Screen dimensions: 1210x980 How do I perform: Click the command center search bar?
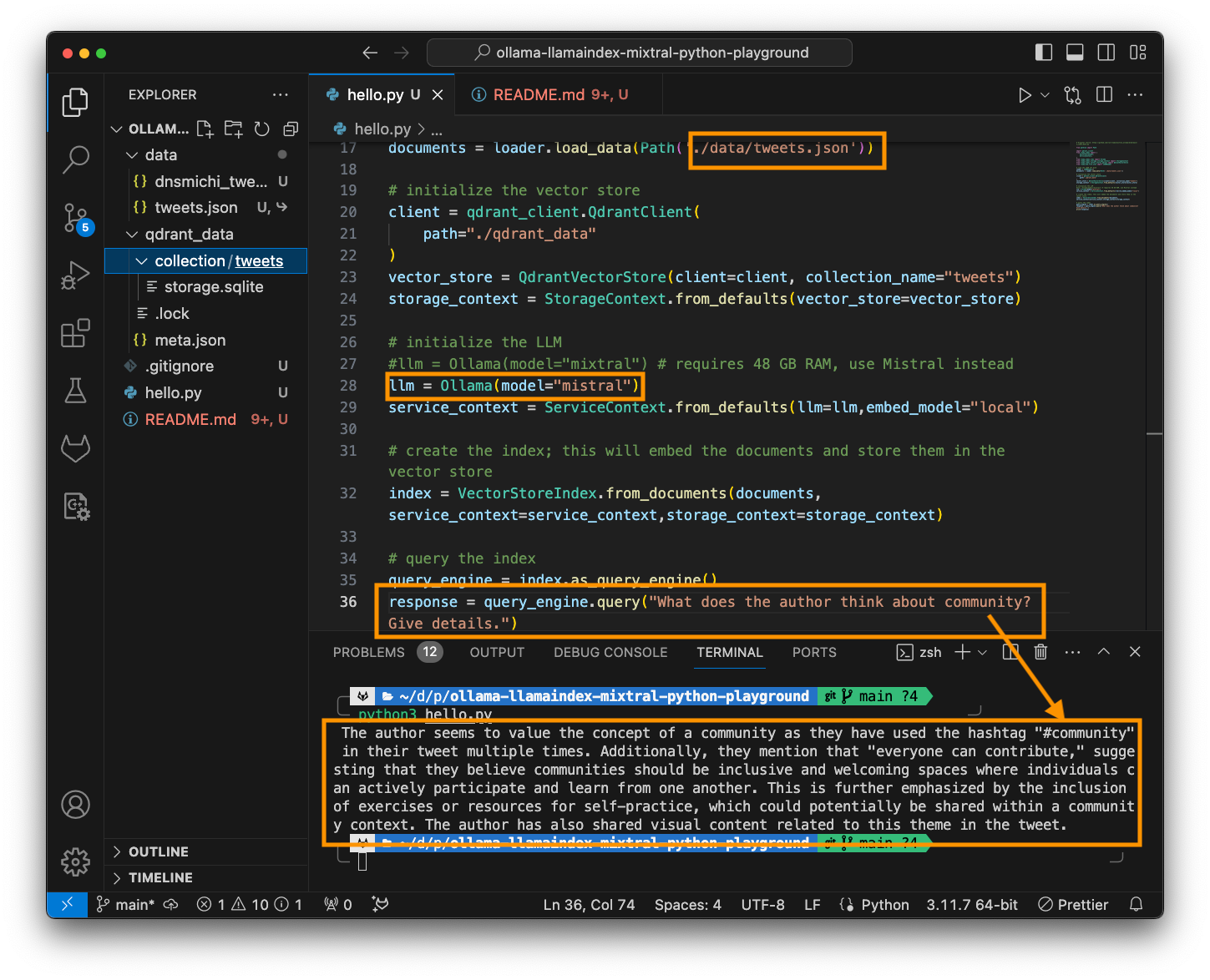[639, 52]
